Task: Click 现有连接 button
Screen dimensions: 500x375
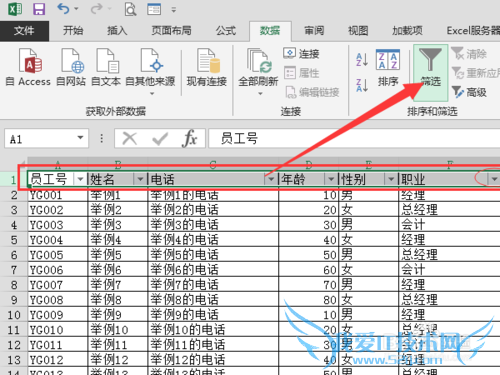Action: (x=207, y=67)
